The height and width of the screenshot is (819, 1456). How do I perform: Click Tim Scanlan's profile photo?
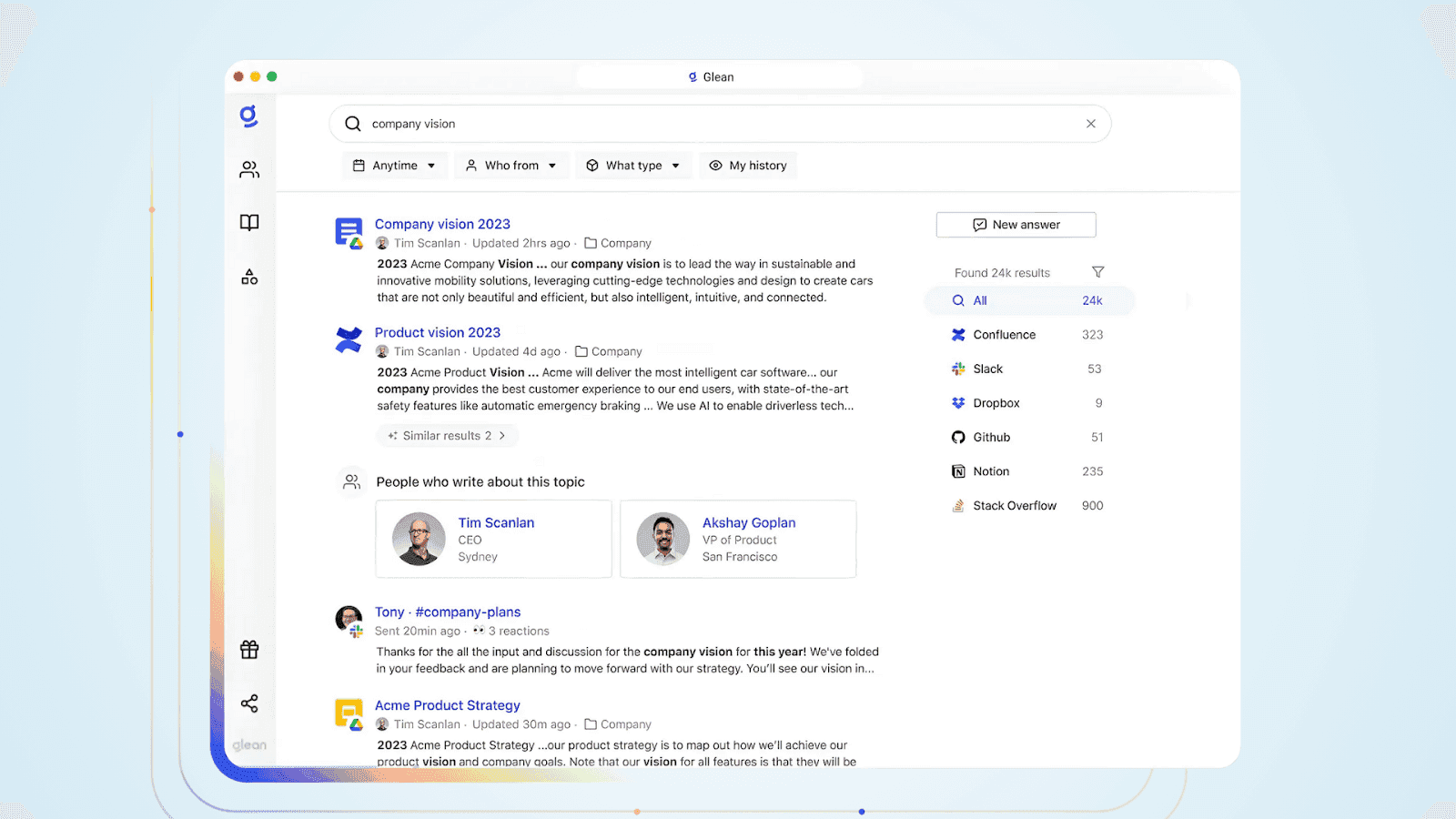(419, 539)
